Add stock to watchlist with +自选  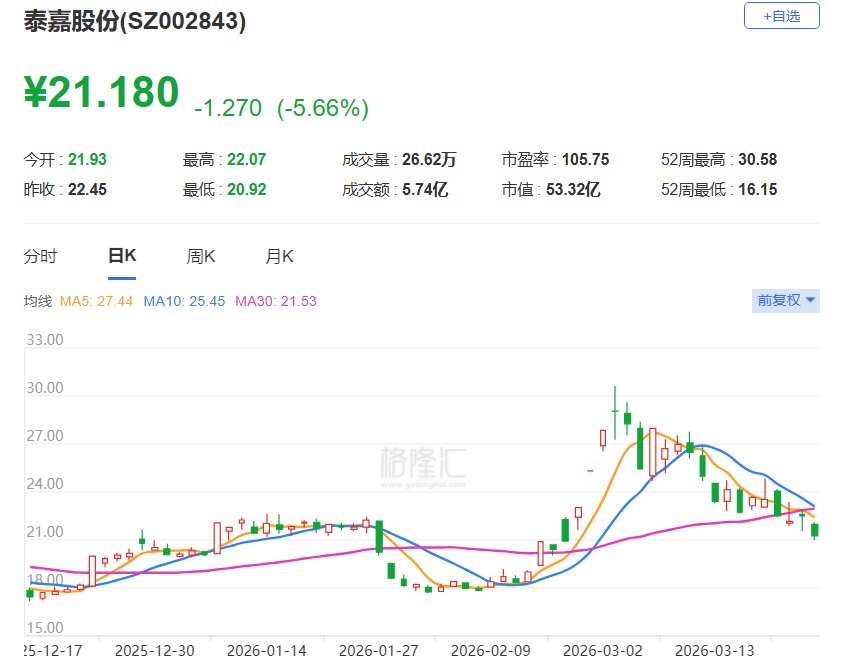[781, 16]
